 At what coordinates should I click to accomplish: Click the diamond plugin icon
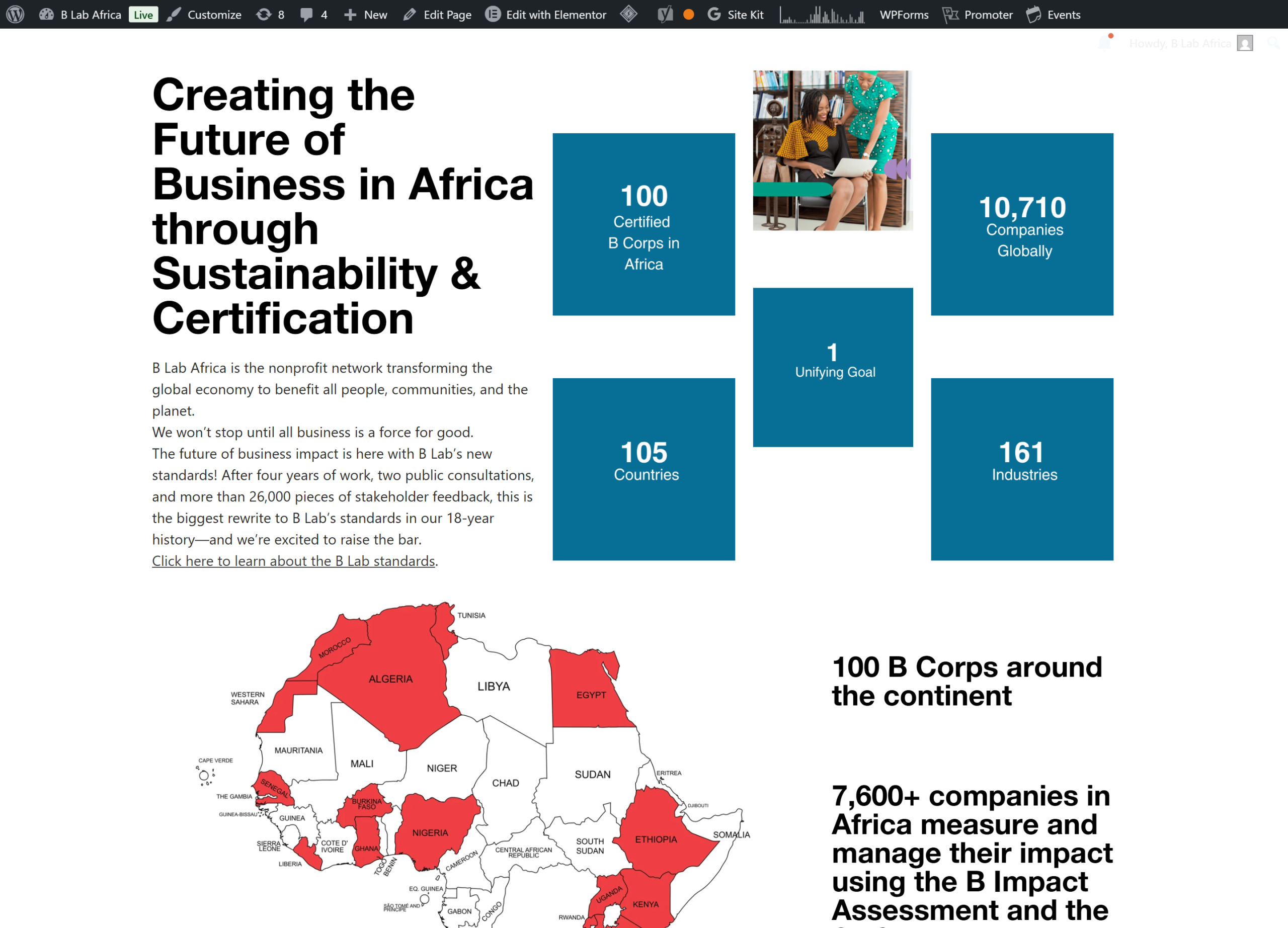point(629,14)
